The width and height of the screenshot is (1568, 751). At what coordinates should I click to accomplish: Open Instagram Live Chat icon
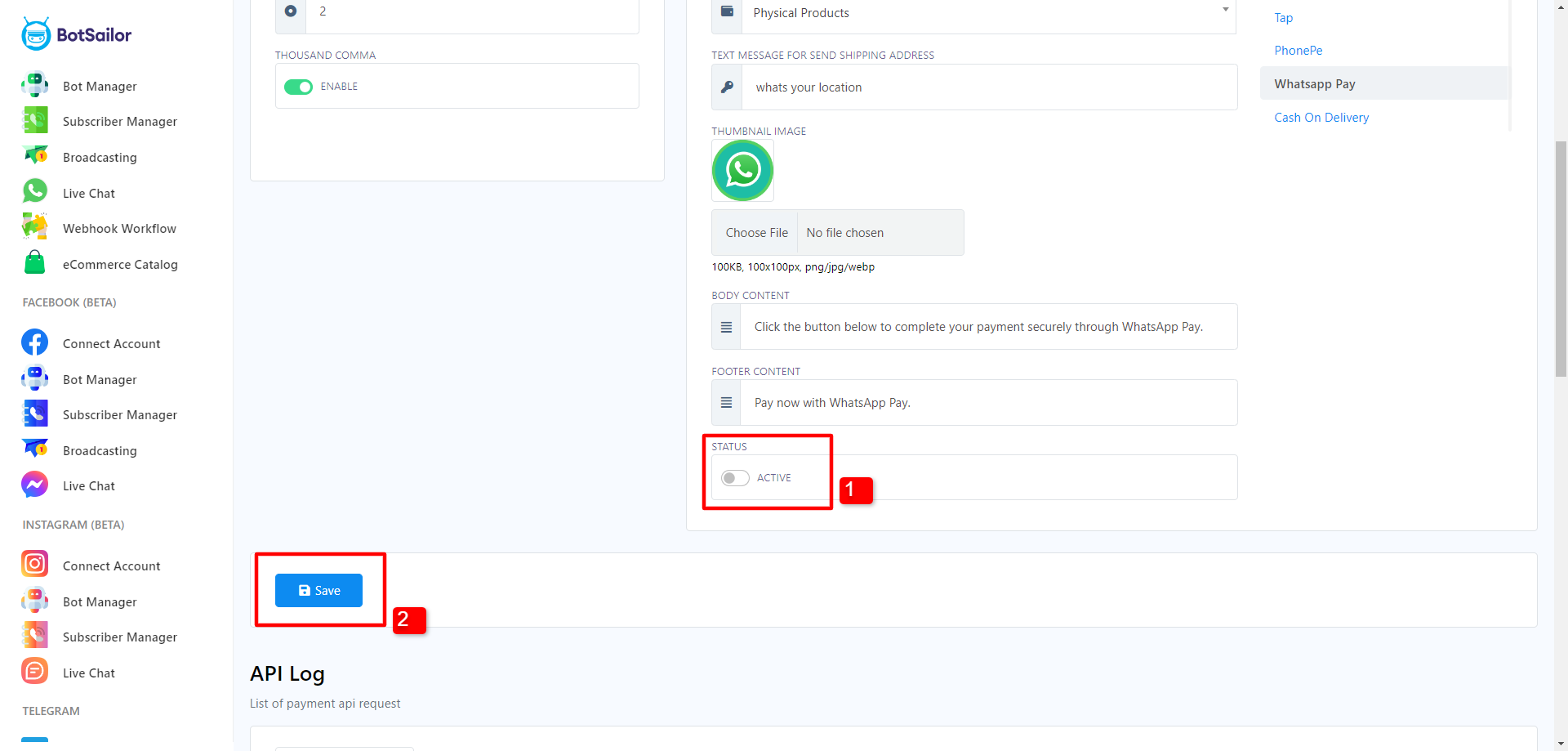click(x=35, y=672)
